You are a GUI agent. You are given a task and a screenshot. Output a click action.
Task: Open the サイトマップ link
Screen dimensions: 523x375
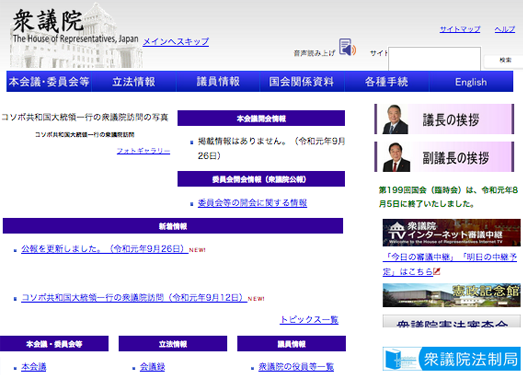pyautogui.click(x=460, y=29)
